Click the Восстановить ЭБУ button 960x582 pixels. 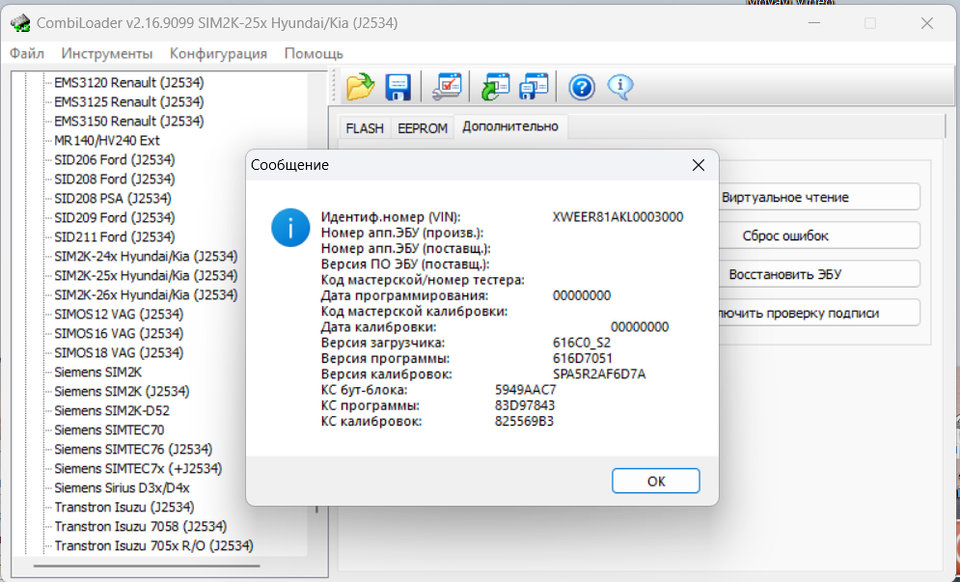coord(819,274)
